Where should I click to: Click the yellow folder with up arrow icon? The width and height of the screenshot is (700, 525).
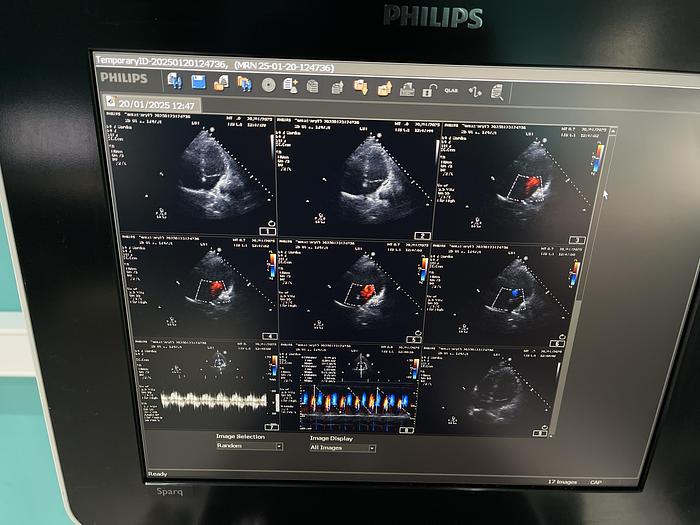[384, 89]
